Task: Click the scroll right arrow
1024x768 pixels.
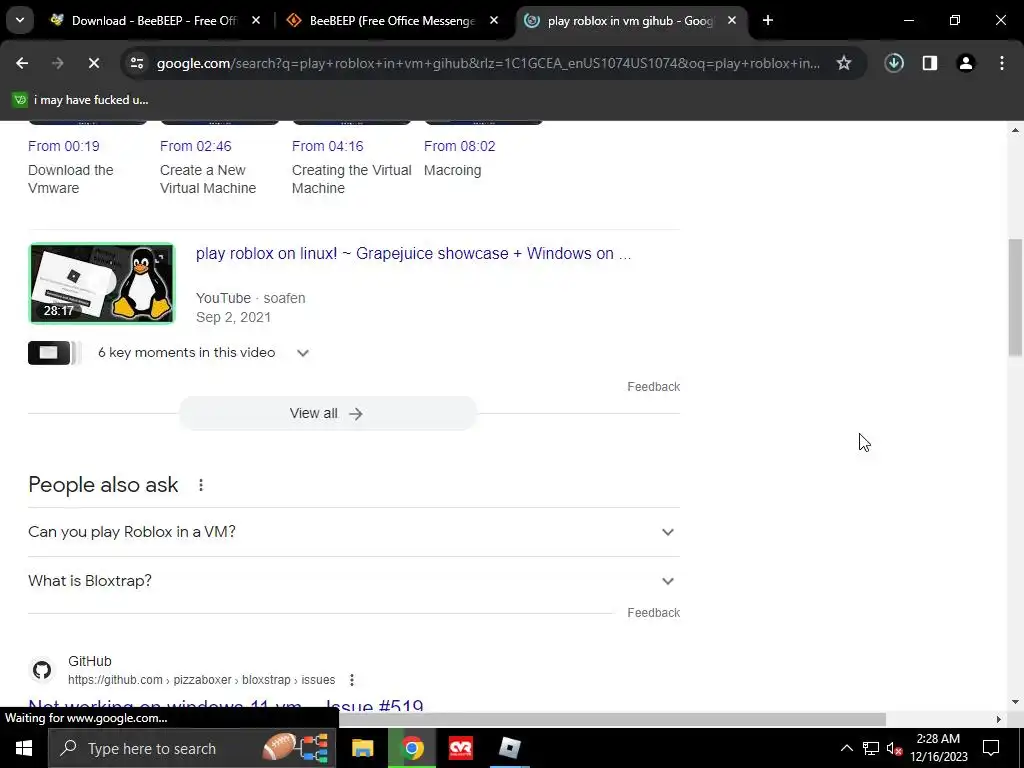Action: pyautogui.click(x=999, y=719)
